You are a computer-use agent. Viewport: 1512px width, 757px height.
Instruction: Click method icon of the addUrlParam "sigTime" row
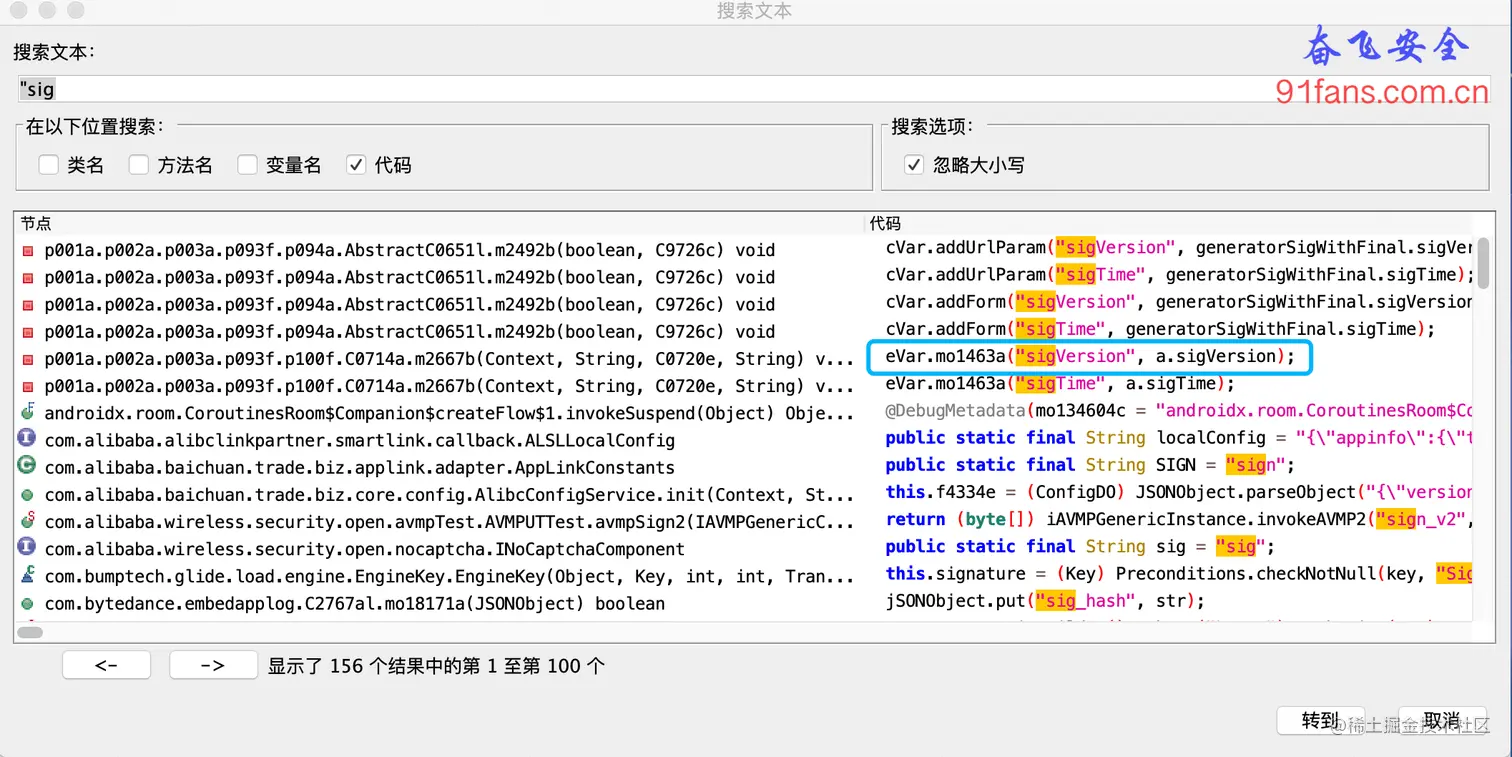(27, 277)
